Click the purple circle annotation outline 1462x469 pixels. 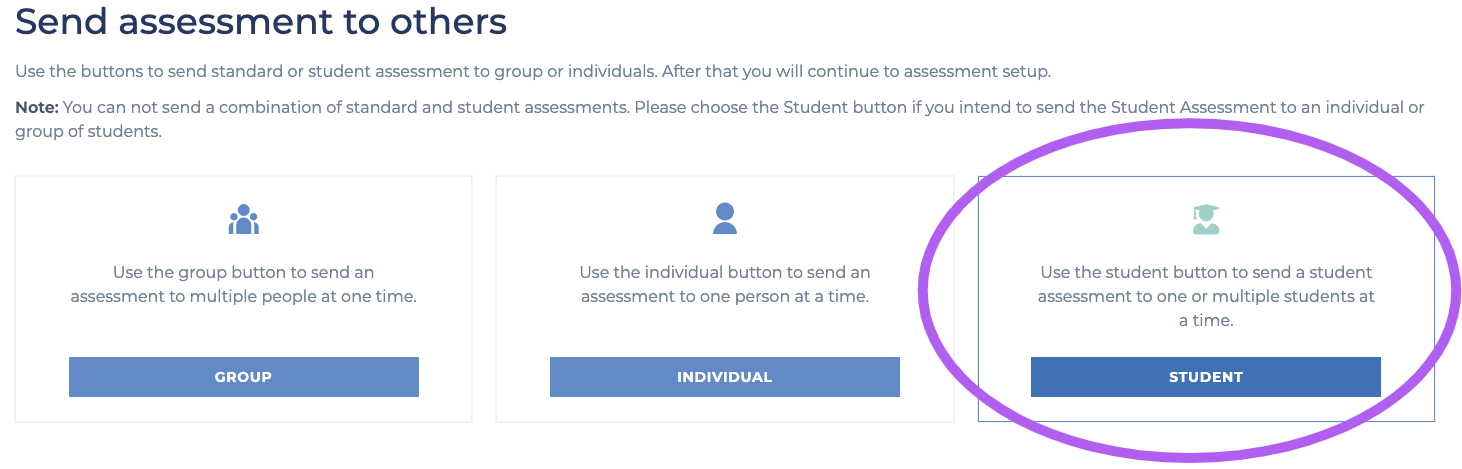coord(922,291)
